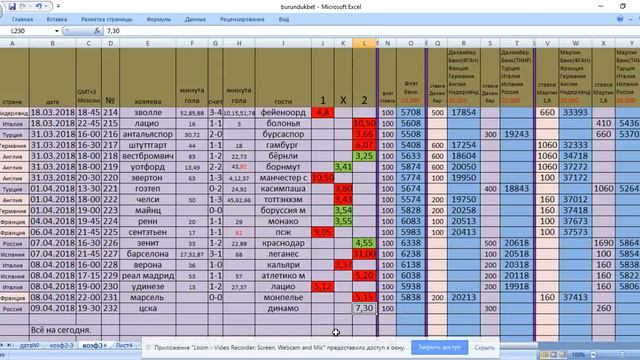Select cell with 7,30 in динамо row
This screenshot has width=640, height=360.
click(364, 308)
